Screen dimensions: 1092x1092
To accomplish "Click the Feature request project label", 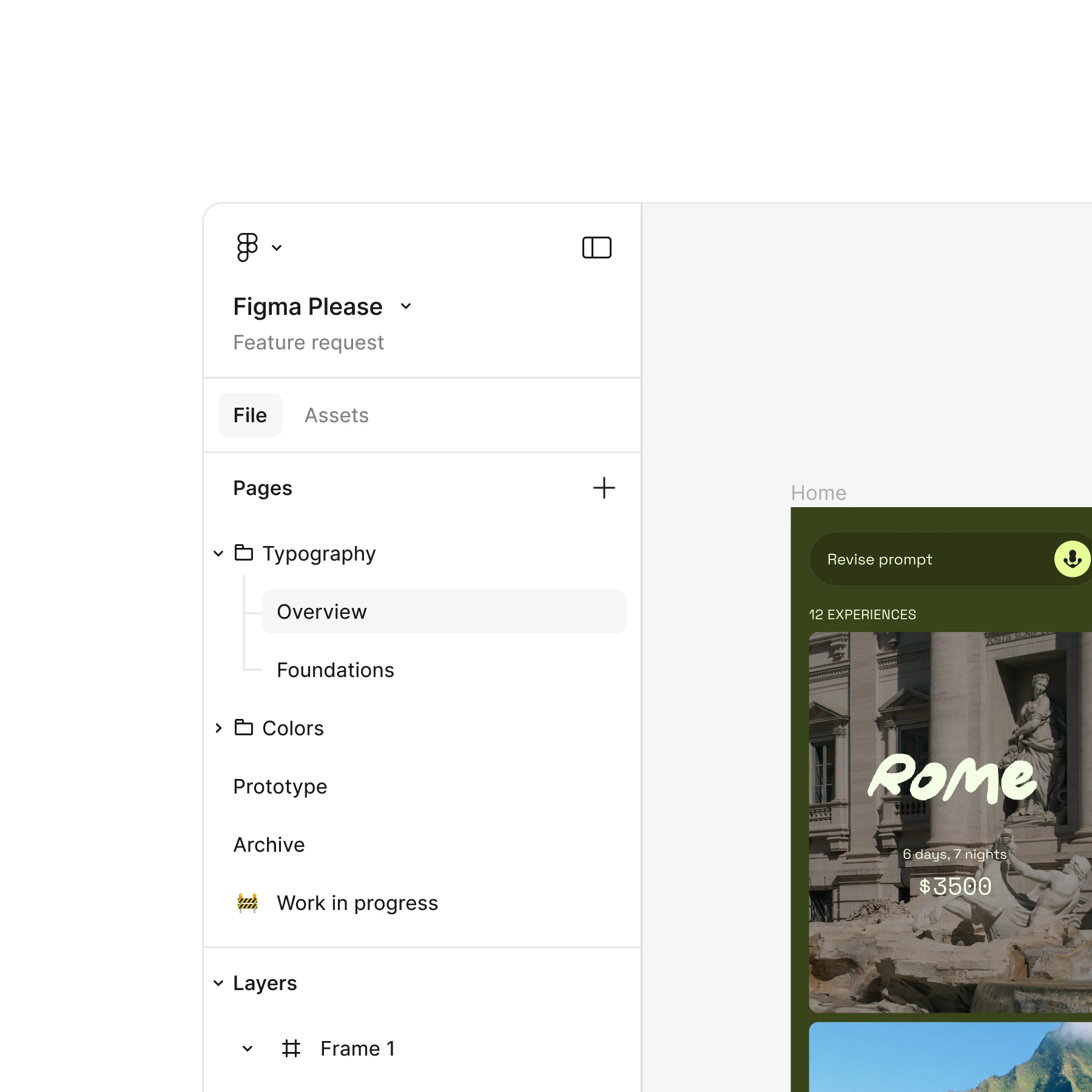I will (308, 343).
